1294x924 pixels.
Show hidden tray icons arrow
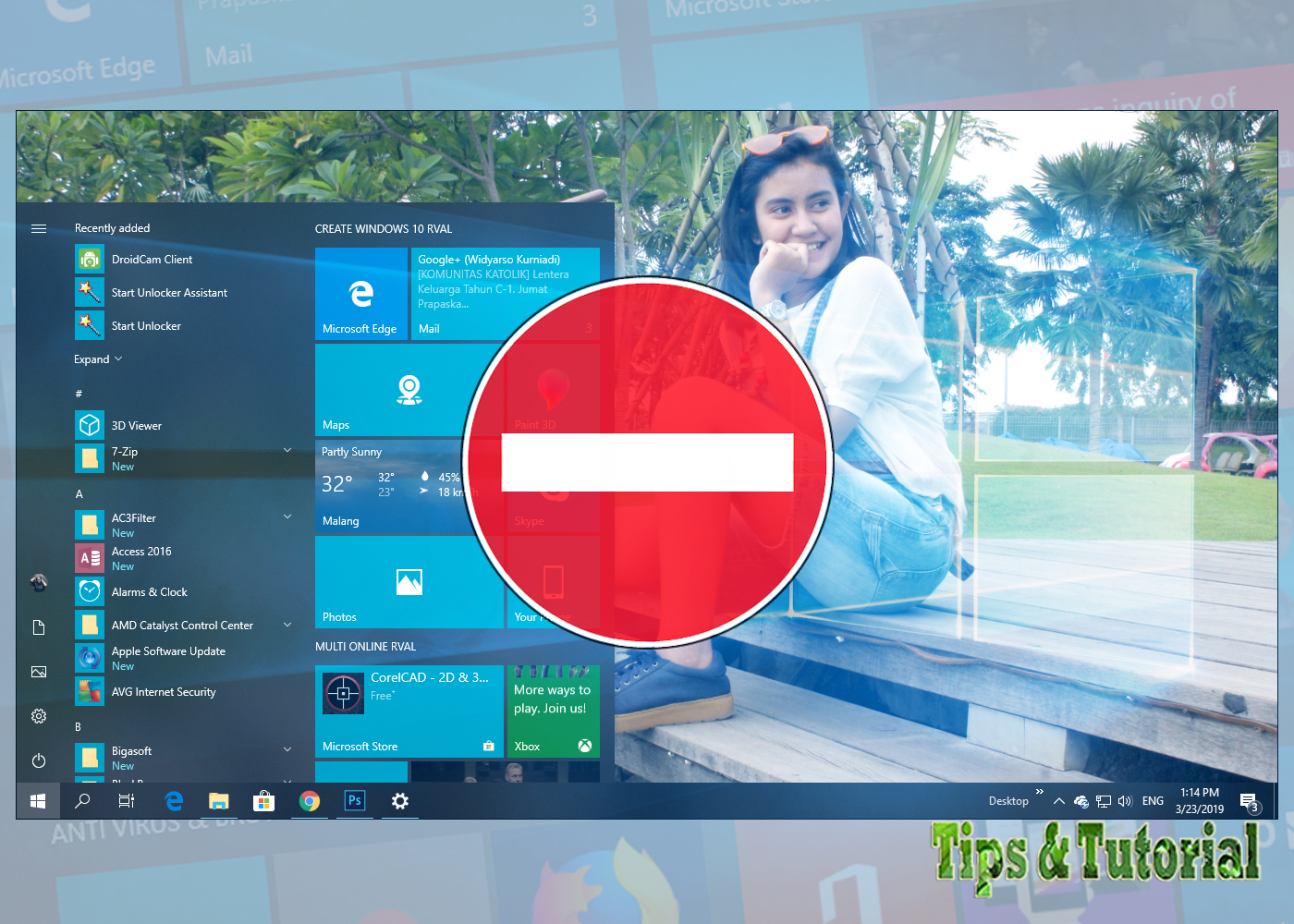[x=1059, y=801]
